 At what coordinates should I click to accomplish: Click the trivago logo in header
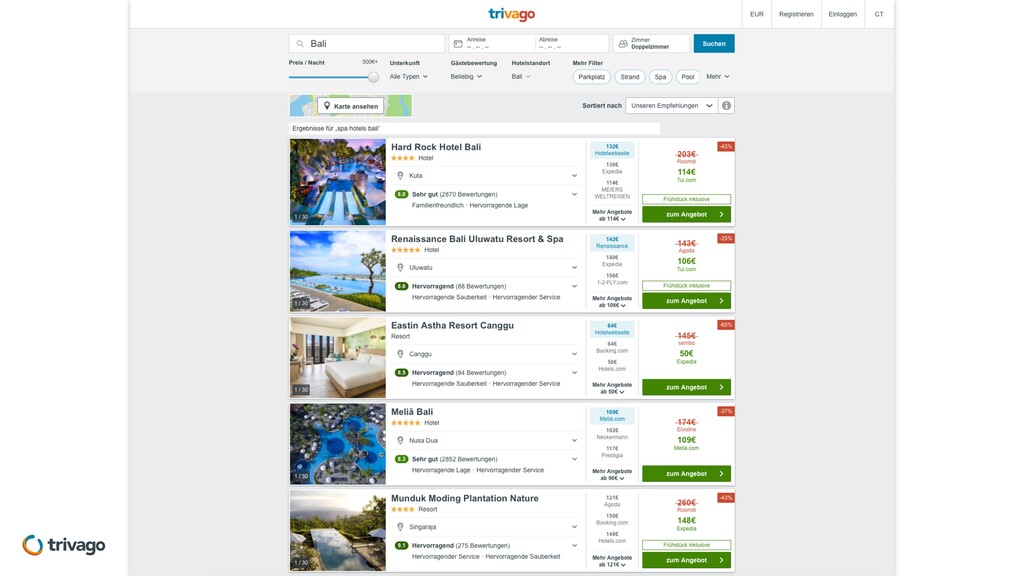511,14
